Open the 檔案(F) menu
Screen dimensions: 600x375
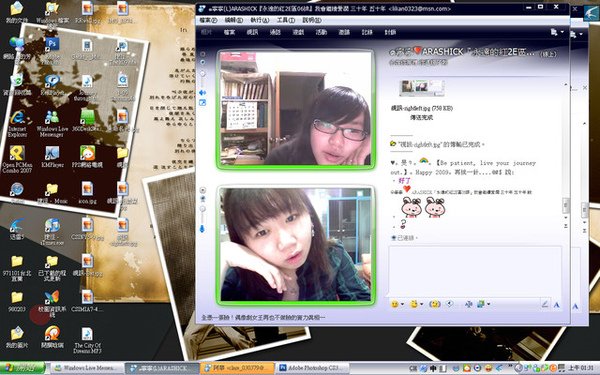[208, 20]
